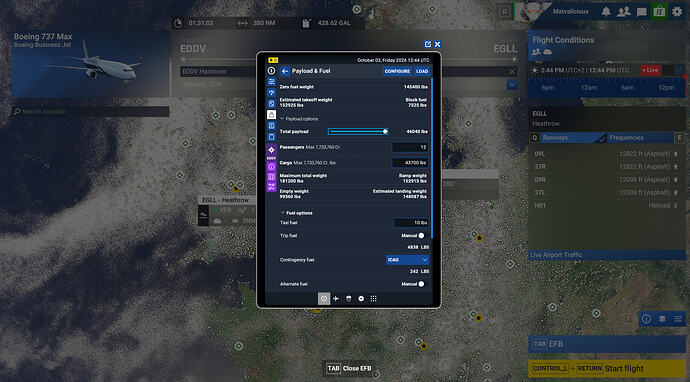Click the Cargo weight input field
Image resolution: width=690 pixels, height=382 pixels.
(x=410, y=162)
